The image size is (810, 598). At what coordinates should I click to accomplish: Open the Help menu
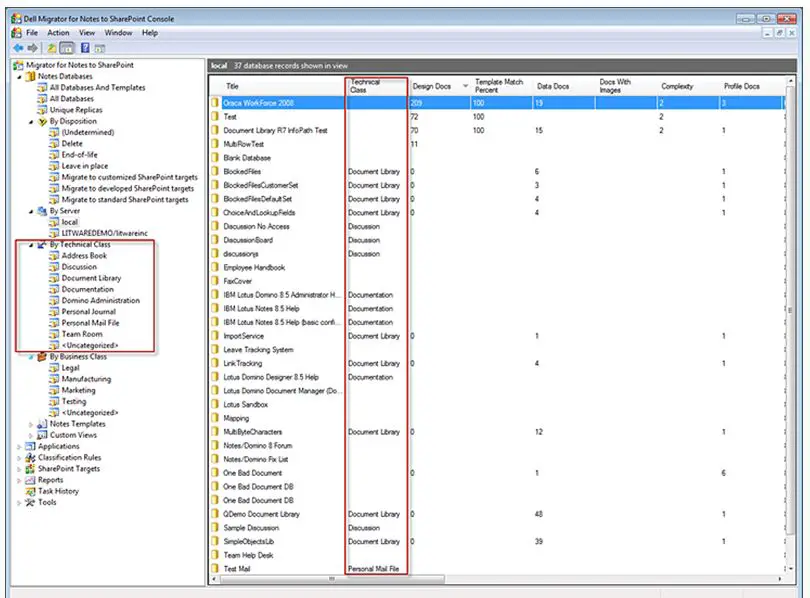(150, 33)
